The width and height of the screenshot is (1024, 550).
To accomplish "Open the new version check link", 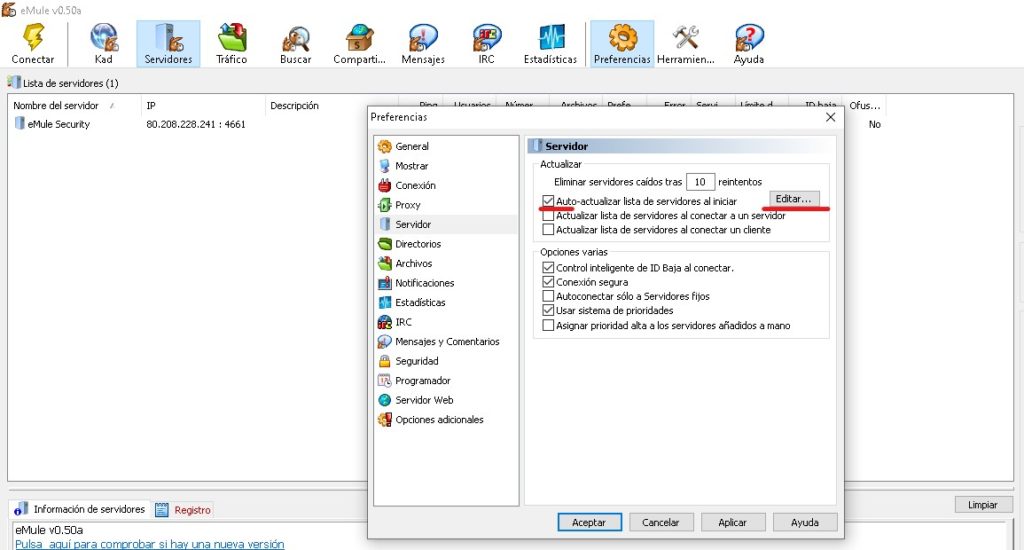I will click(x=150, y=543).
